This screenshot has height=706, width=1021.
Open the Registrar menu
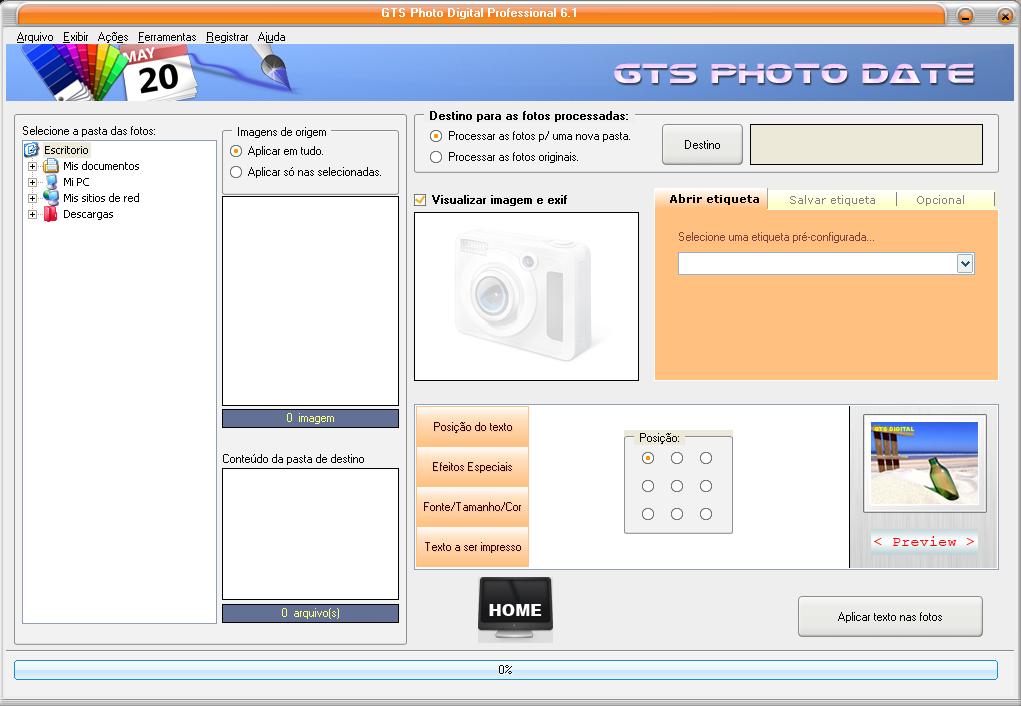pyautogui.click(x=227, y=37)
